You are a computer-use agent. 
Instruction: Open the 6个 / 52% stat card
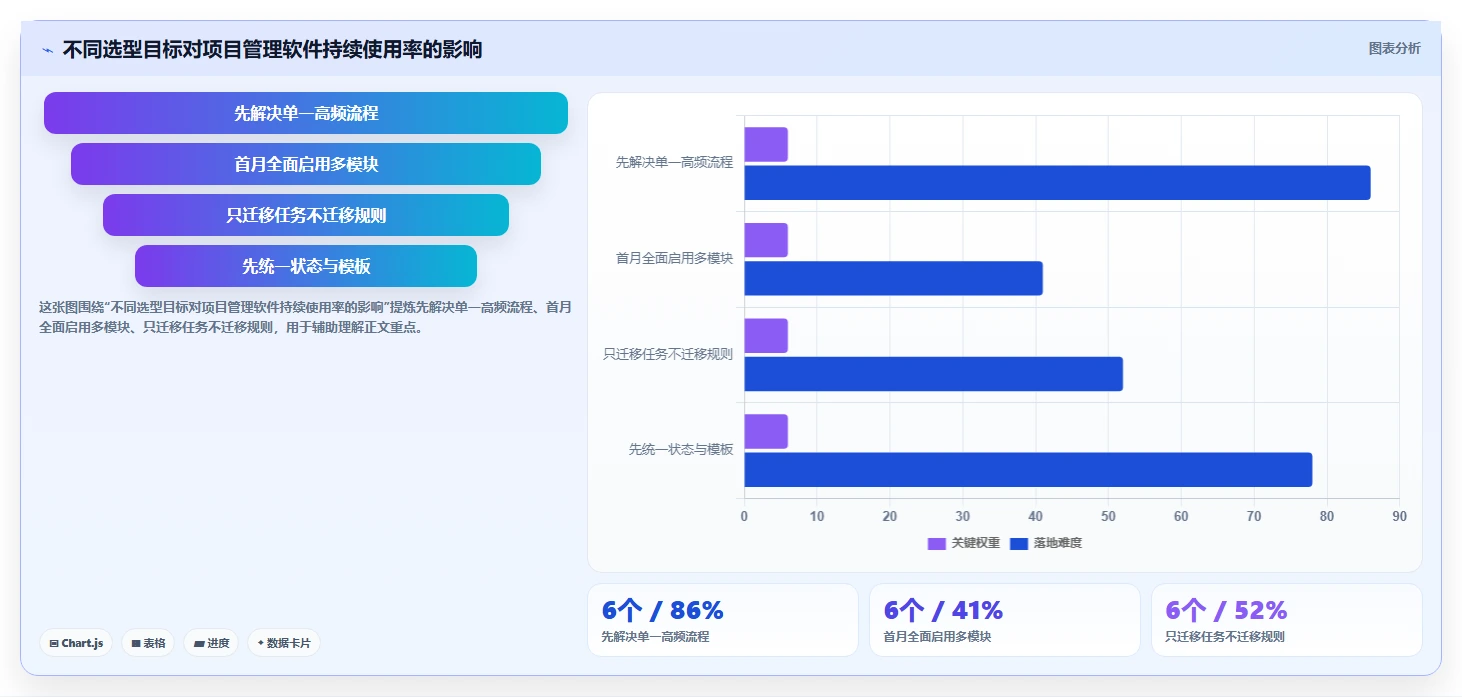point(1287,620)
